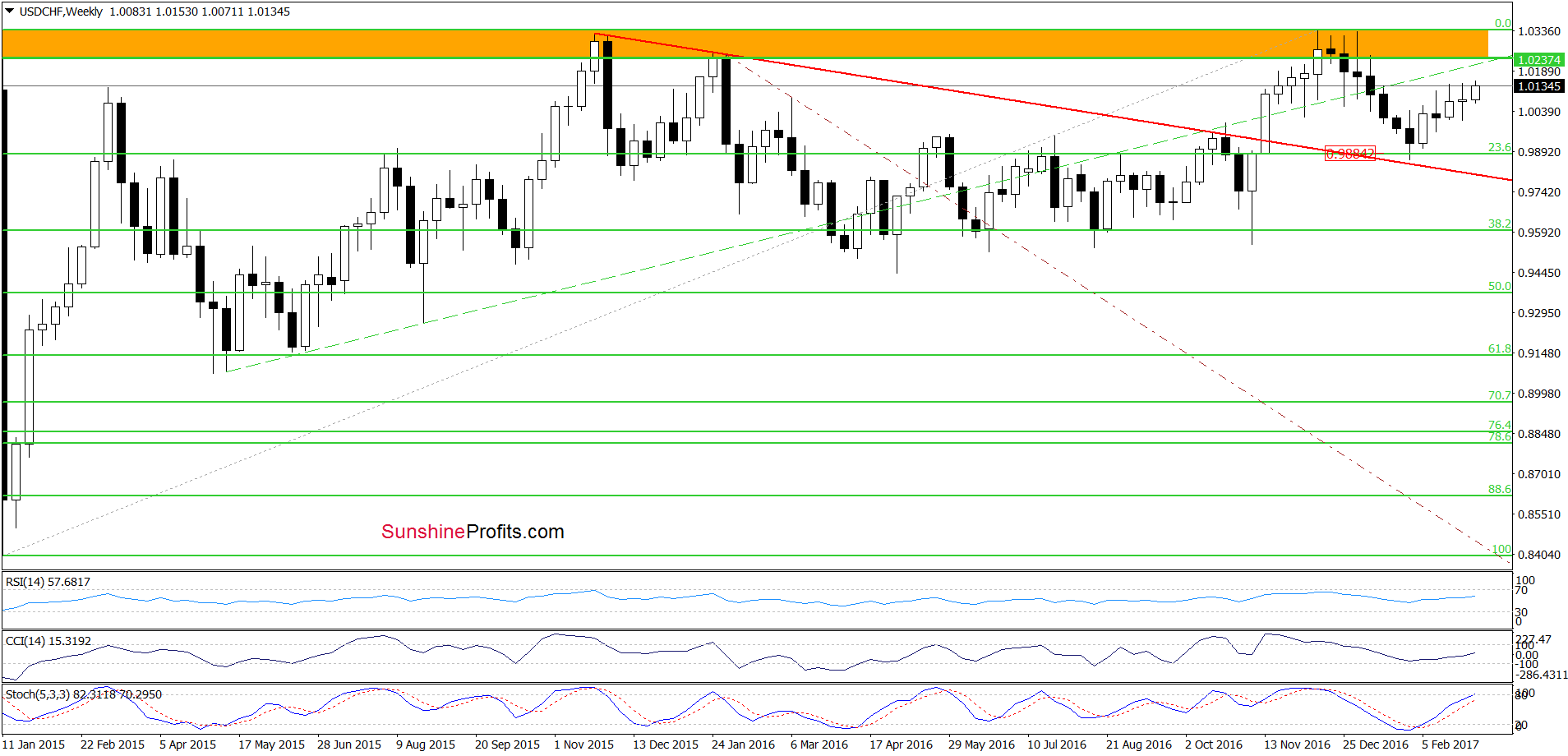Click the 6 Mar 2016 date label
The image size is (1568, 756).
(819, 744)
